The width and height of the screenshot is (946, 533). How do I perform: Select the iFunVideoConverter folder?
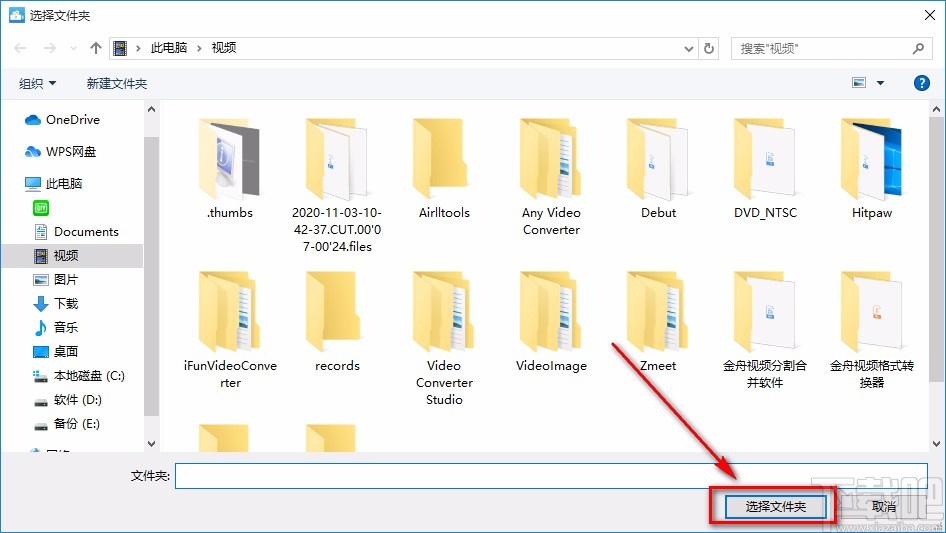[x=230, y=330]
